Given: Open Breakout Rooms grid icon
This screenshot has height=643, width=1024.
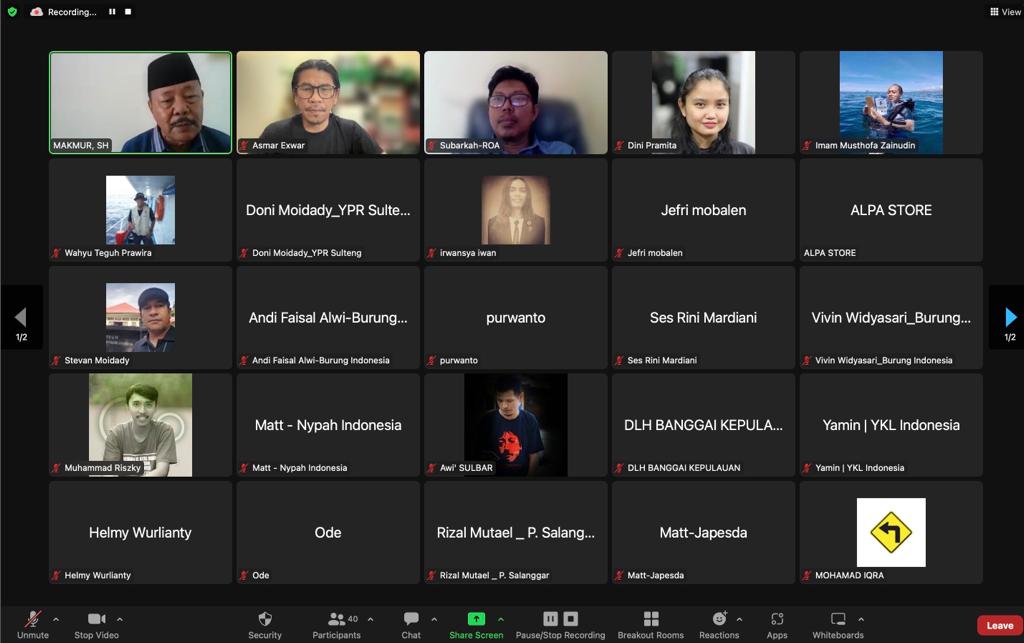Looking at the screenshot, I should click(x=651, y=618).
